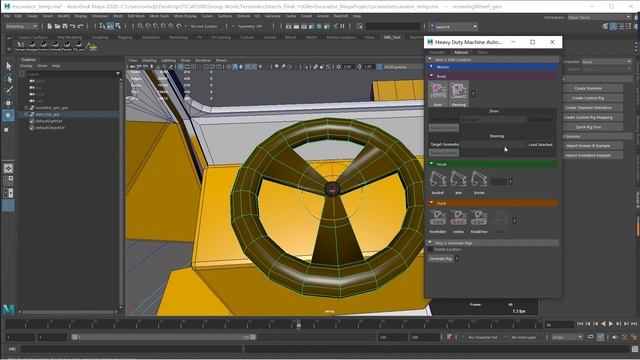Click the Outliner search field
This screenshot has height=360, width=640.
coord(72,74)
